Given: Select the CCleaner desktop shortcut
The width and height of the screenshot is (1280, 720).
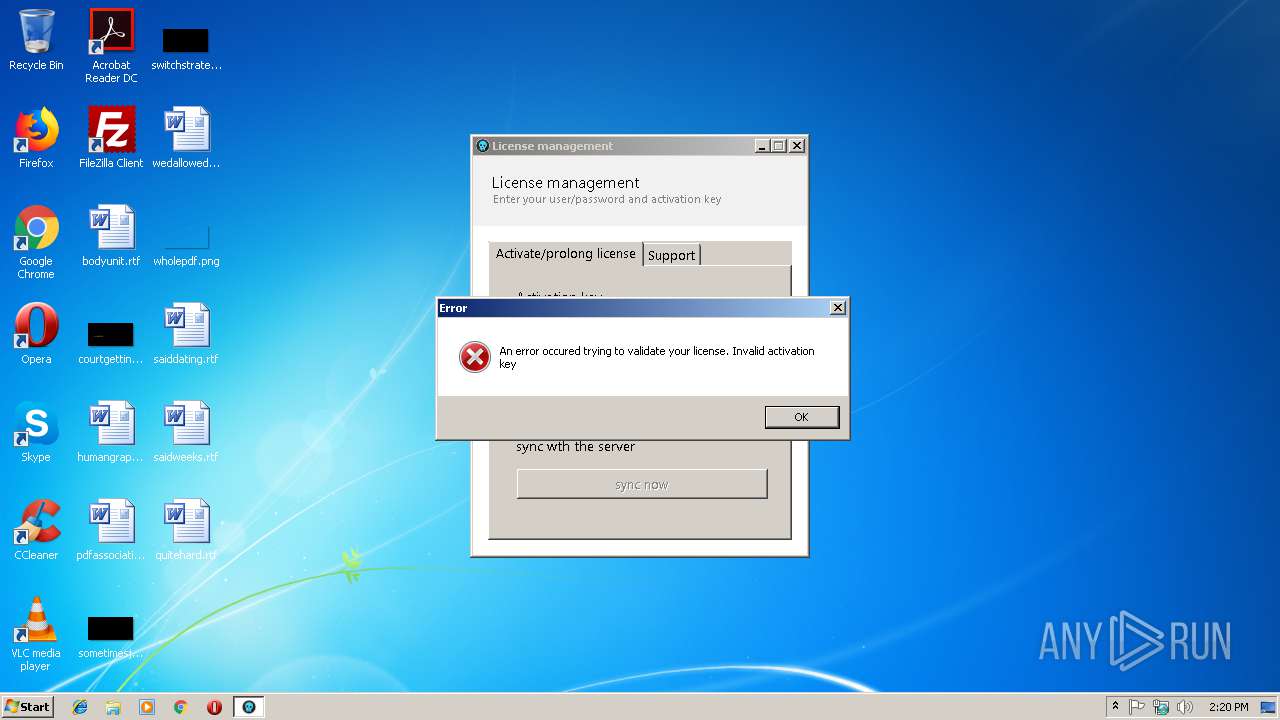Looking at the screenshot, I should tap(36, 530).
